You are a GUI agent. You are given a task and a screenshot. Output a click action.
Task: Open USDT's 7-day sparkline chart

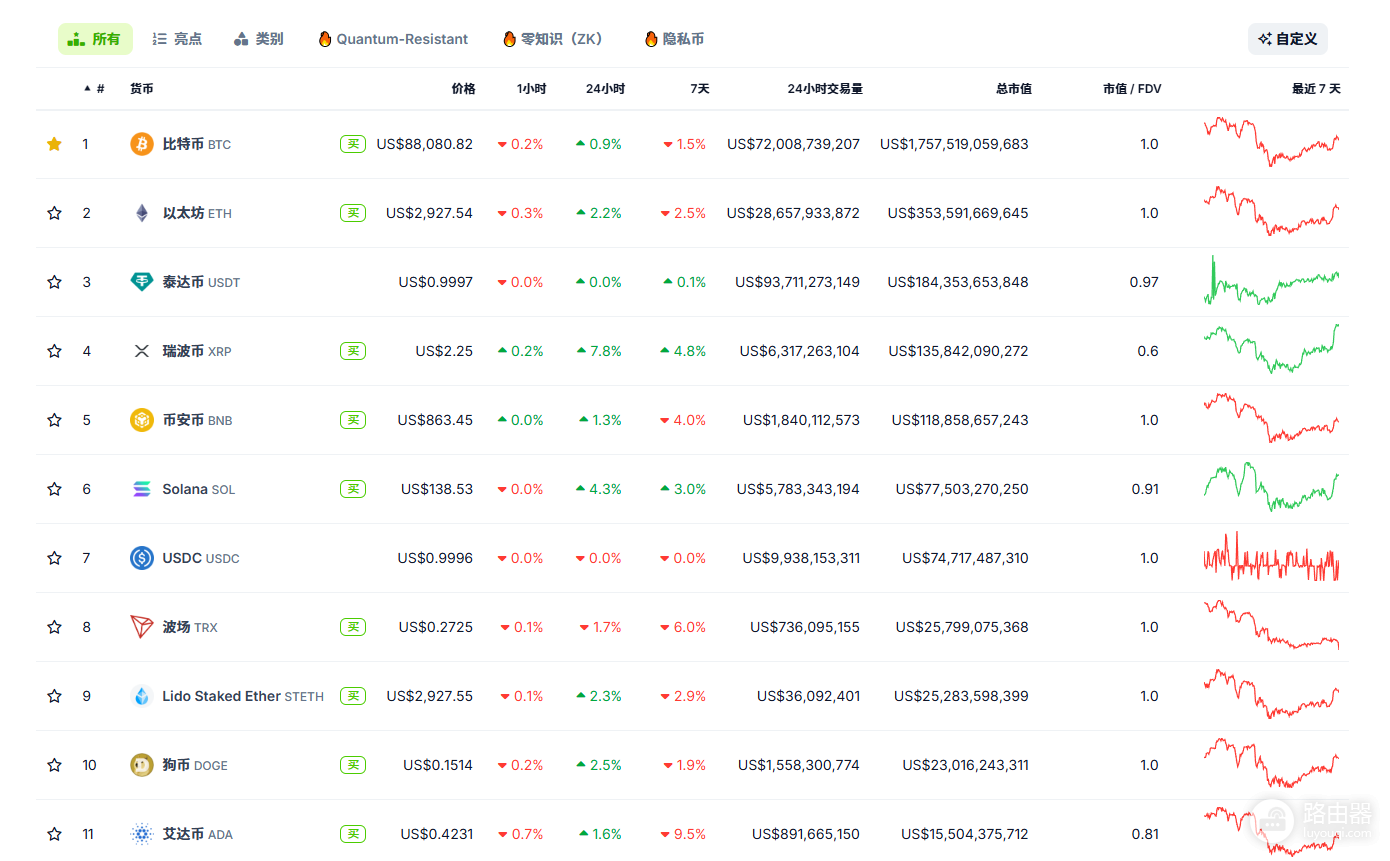click(x=1272, y=280)
